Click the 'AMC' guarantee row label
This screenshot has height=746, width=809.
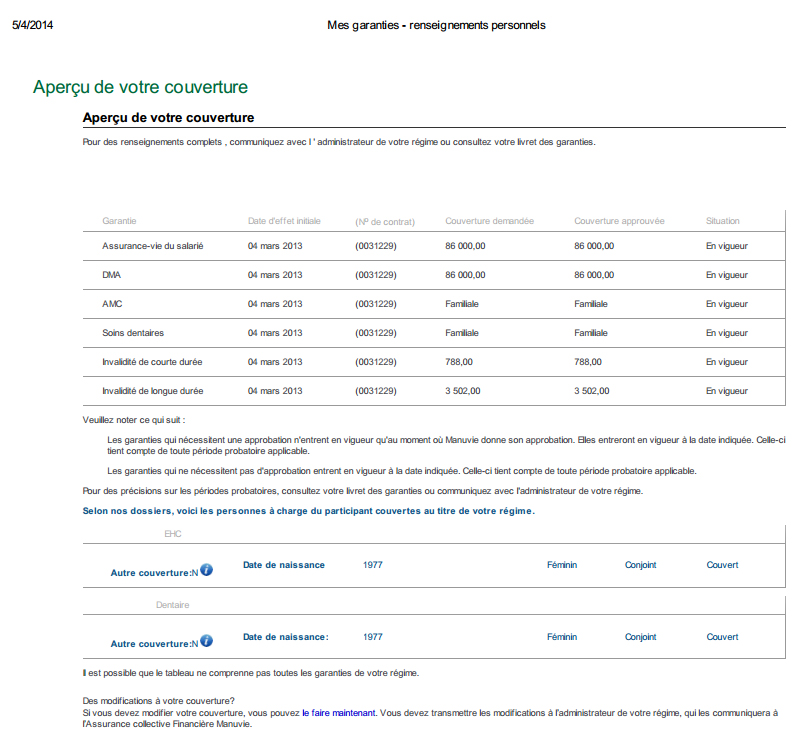point(112,304)
